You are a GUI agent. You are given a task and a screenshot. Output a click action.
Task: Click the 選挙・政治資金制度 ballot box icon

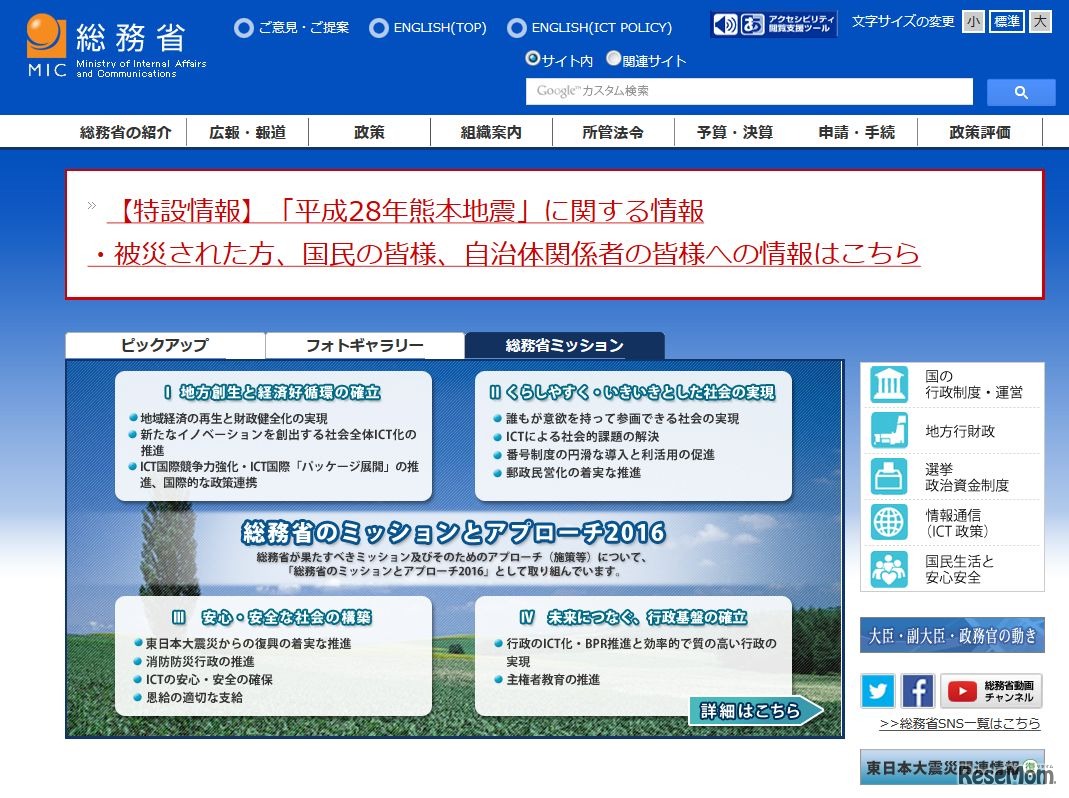890,476
